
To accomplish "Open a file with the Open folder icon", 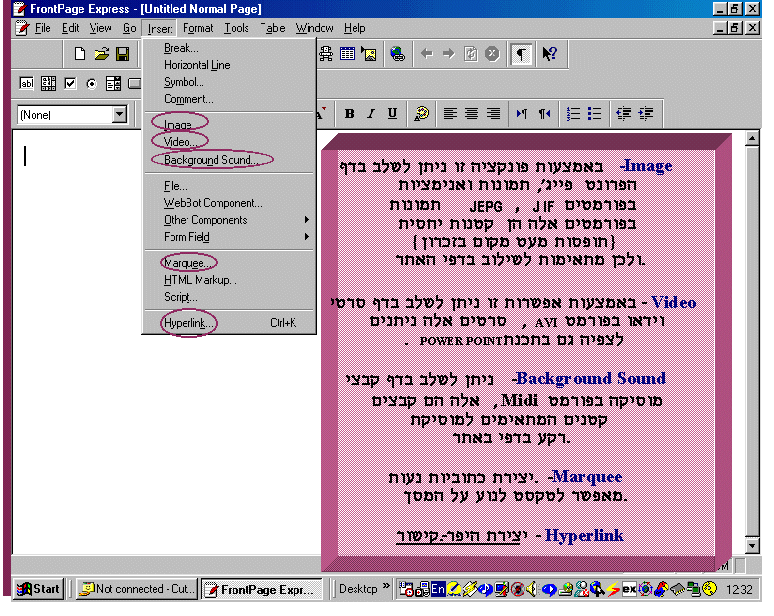I will 102,53.
